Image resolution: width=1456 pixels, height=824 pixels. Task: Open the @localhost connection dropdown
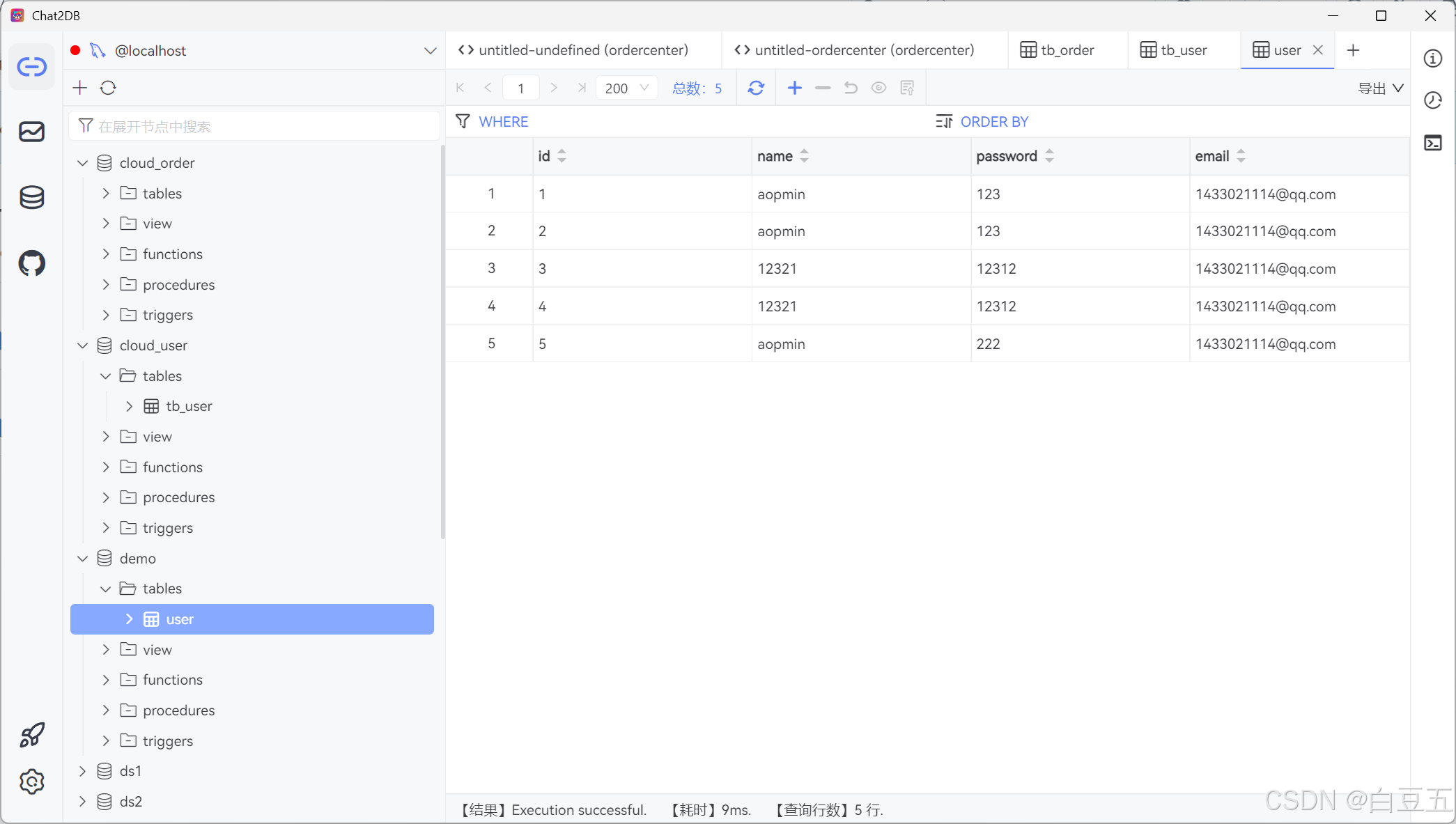click(x=430, y=51)
